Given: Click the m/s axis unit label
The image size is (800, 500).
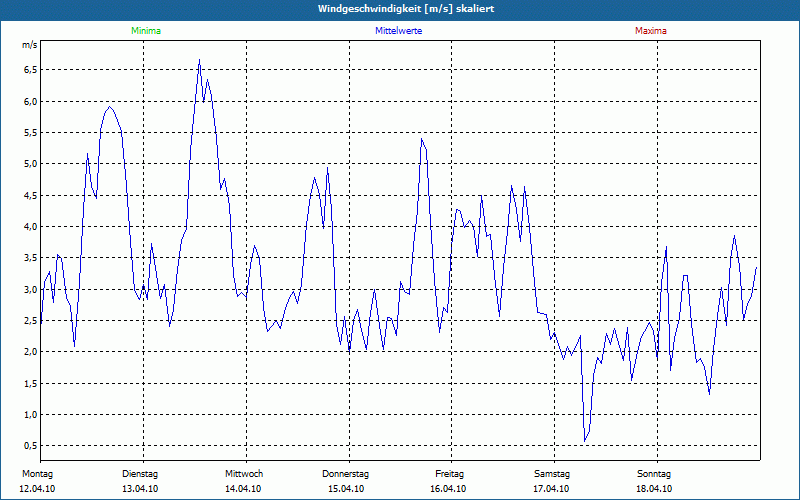Looking at the screenshot, I should tap(30, 45).
